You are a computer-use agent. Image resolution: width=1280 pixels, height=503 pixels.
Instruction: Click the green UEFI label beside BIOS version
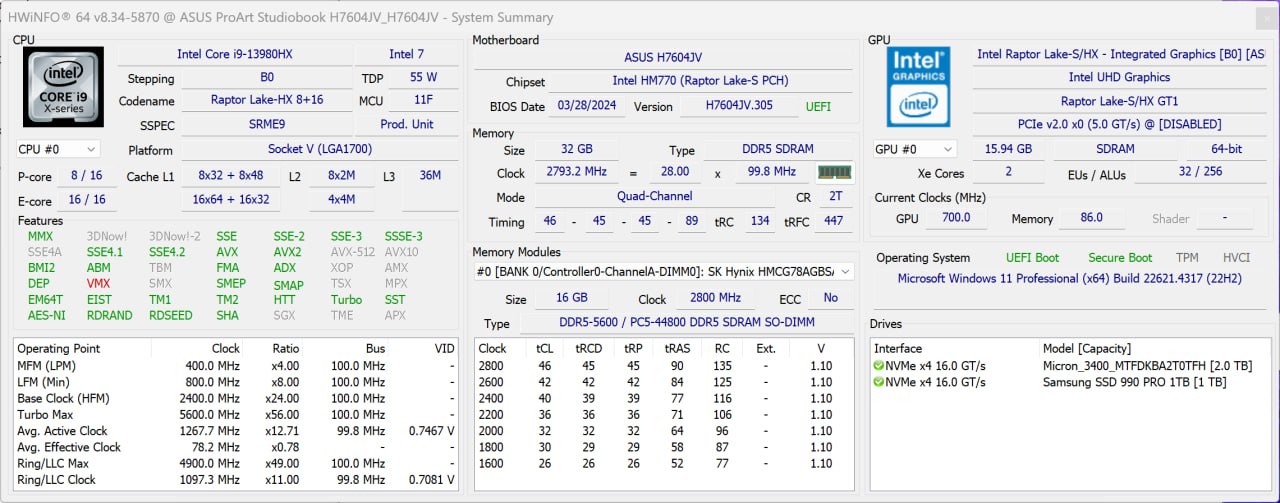818,106
